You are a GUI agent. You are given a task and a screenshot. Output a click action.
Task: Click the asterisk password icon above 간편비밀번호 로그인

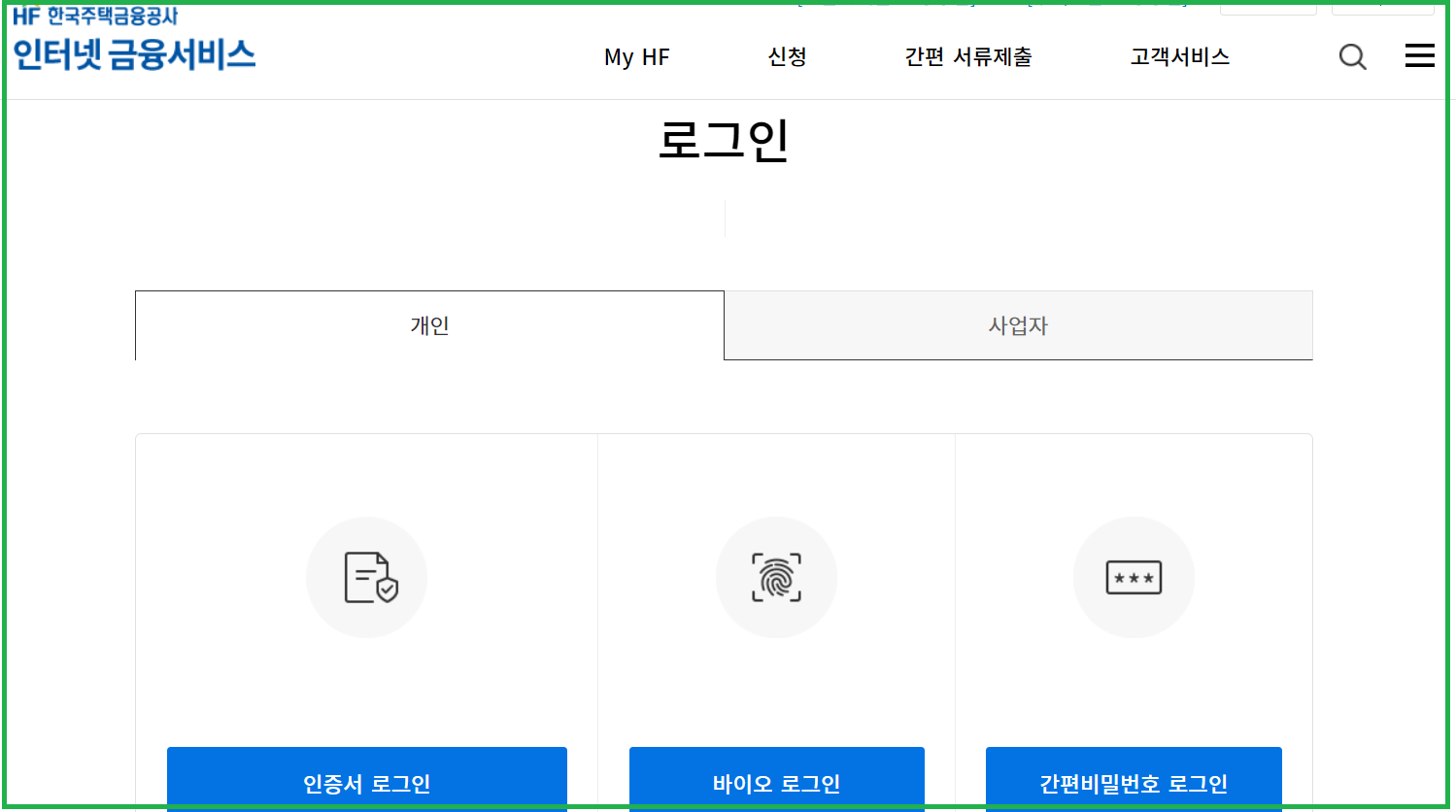(1134, 576)
